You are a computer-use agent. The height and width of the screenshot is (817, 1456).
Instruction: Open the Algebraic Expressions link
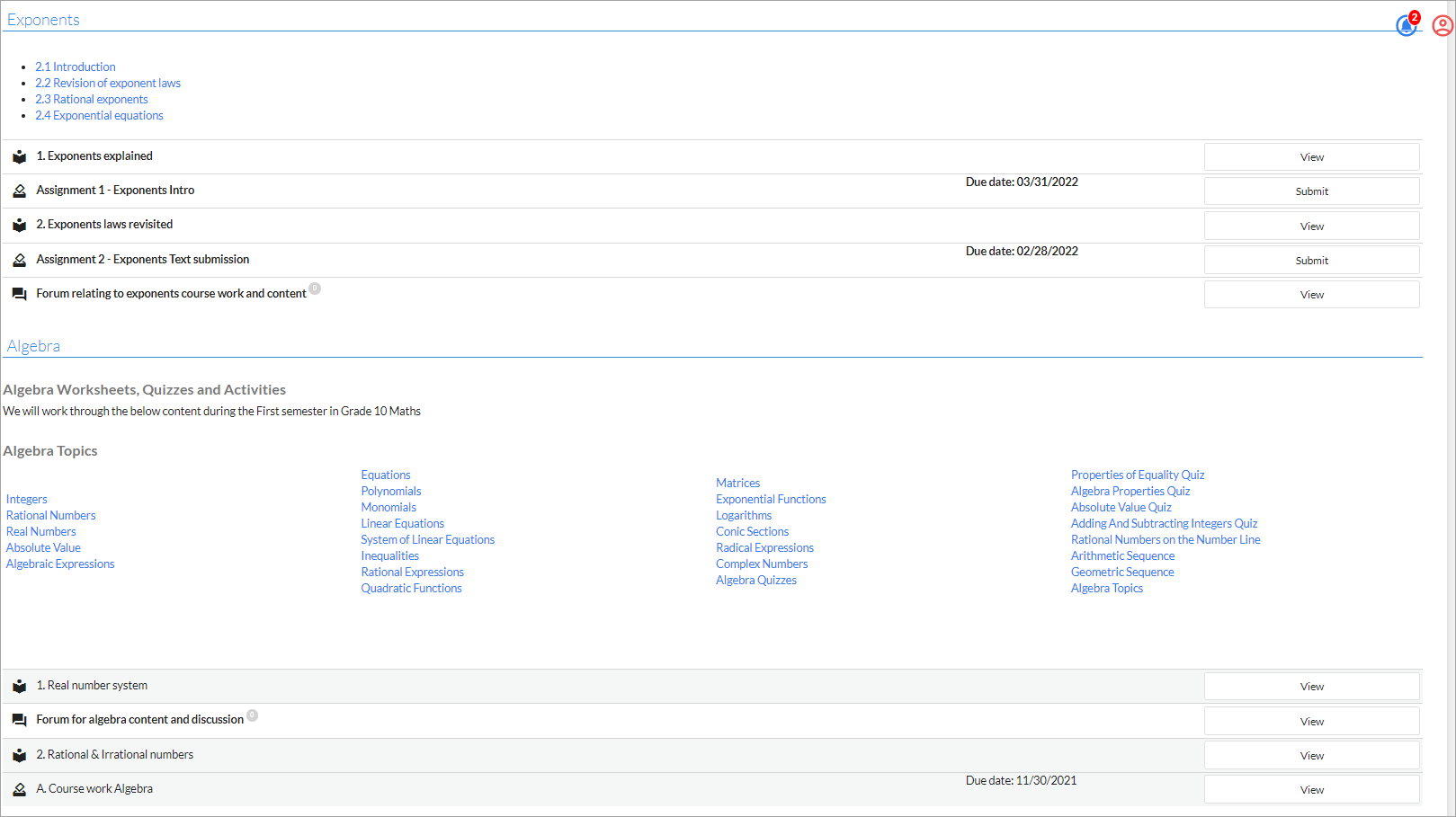60,564
